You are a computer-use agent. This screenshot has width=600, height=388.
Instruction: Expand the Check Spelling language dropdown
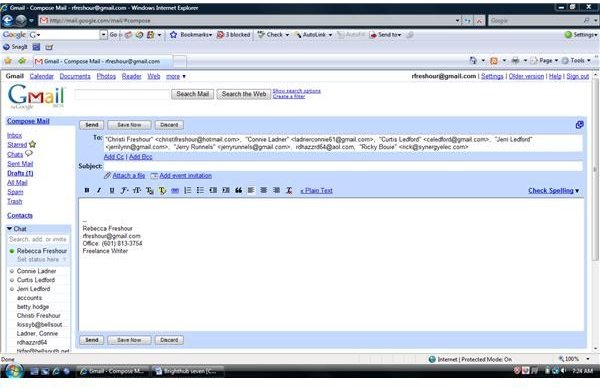(x=577, y=191)
